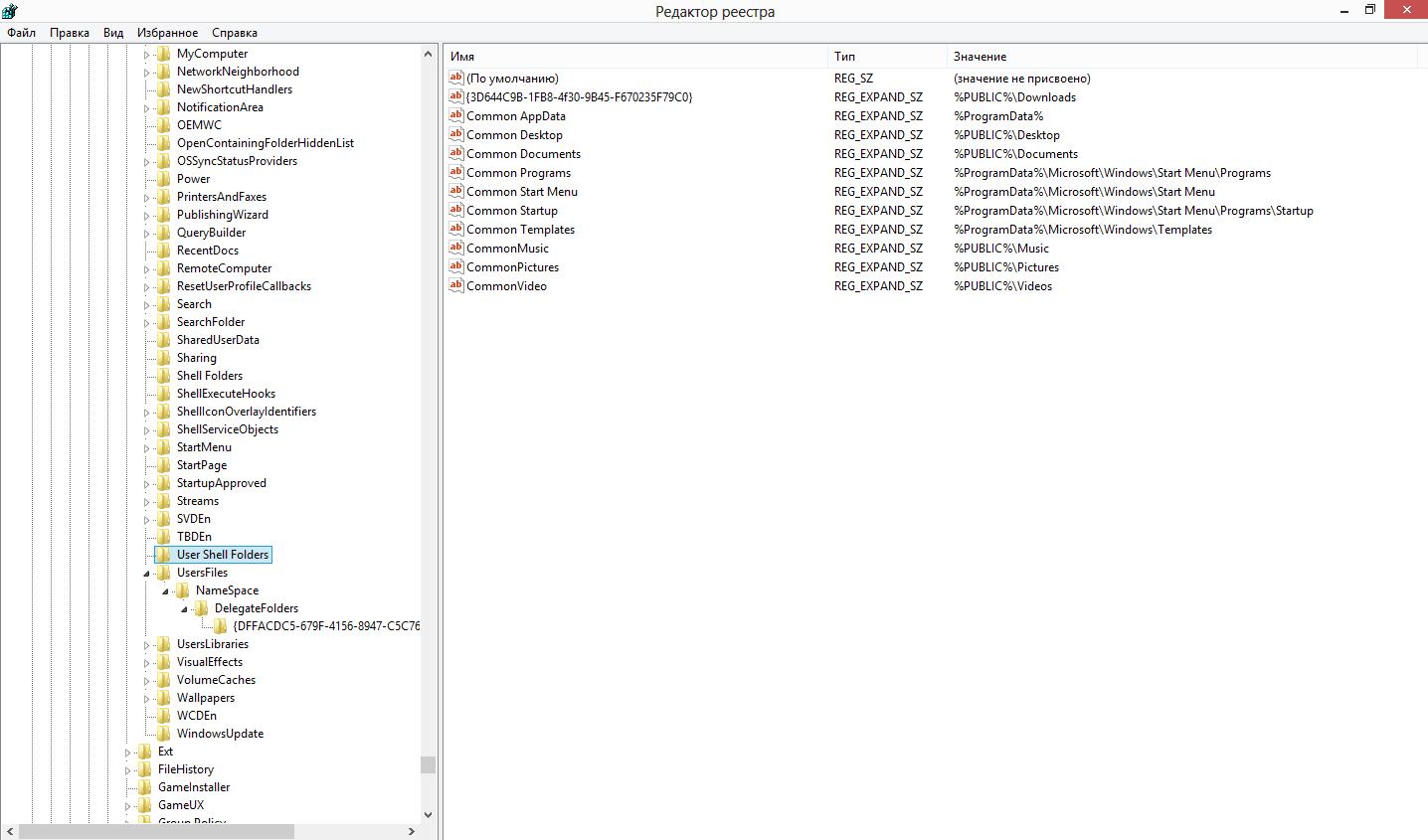
Task: Click the icon of the Common Startup value
Action: pos(456,210)
